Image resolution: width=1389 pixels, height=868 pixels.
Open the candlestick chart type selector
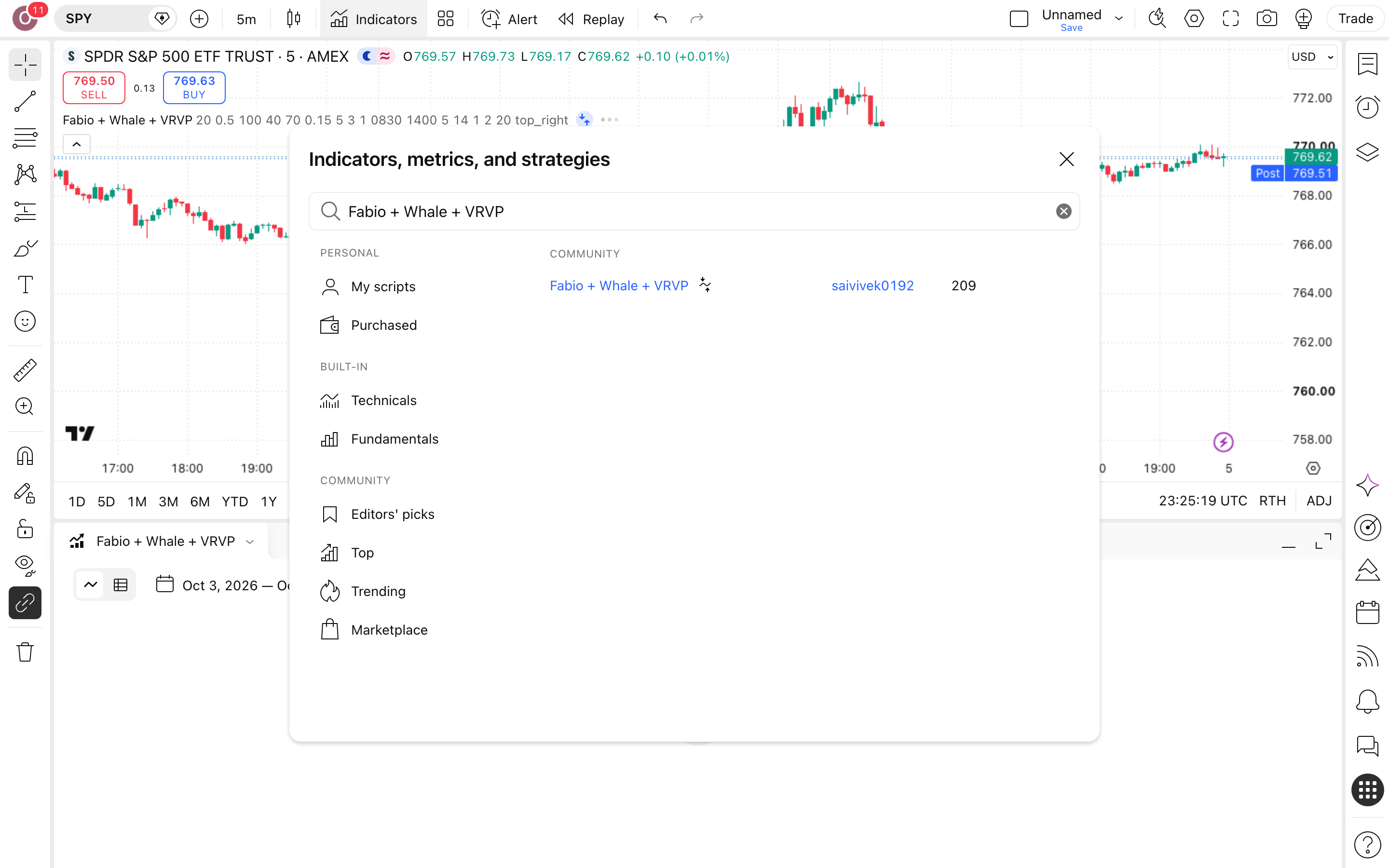(x=293, y=19)
